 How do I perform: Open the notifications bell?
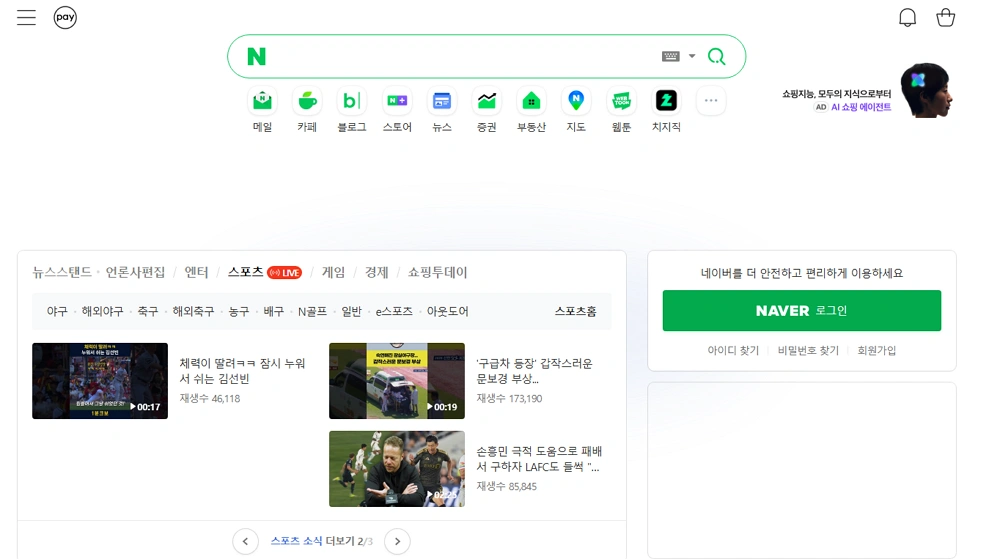[907, 18]
